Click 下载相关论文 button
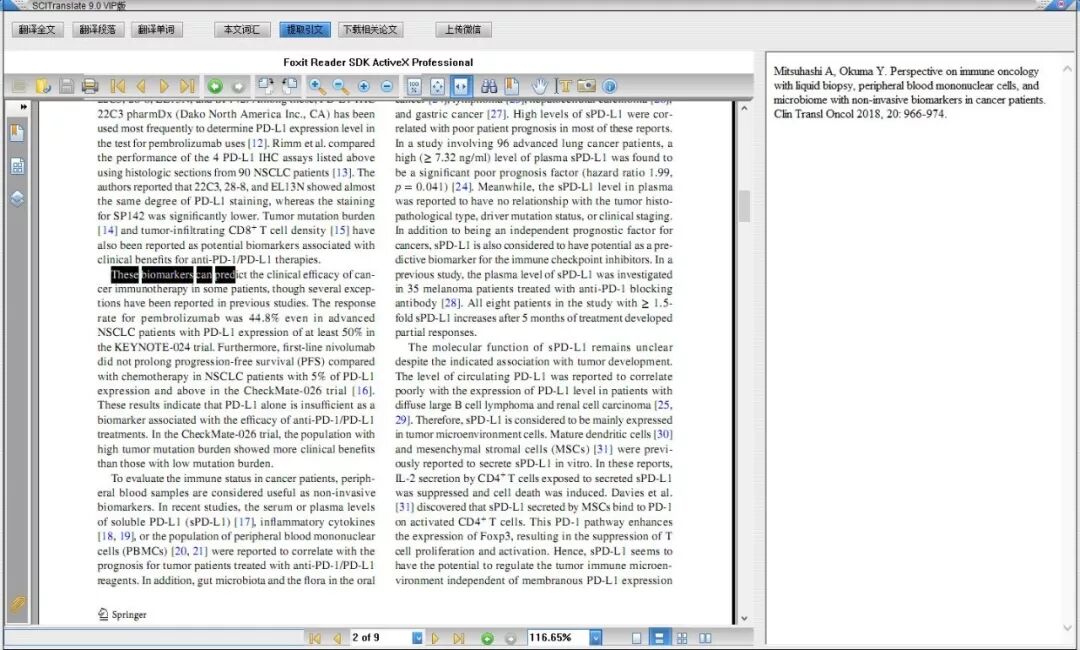1080x650 pixels. [x=371, y=30]
